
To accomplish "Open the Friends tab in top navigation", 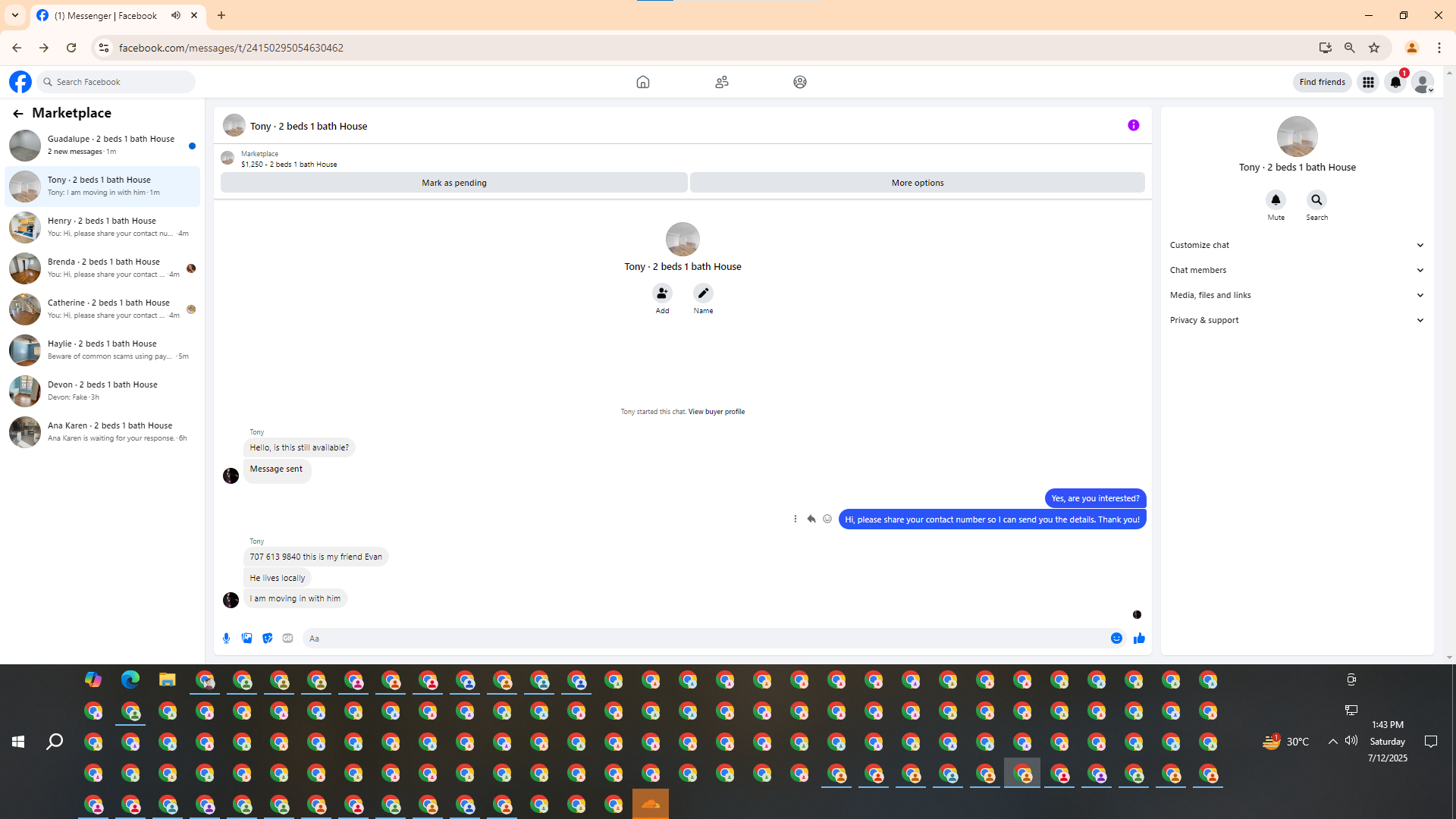I will click(721, 82).
